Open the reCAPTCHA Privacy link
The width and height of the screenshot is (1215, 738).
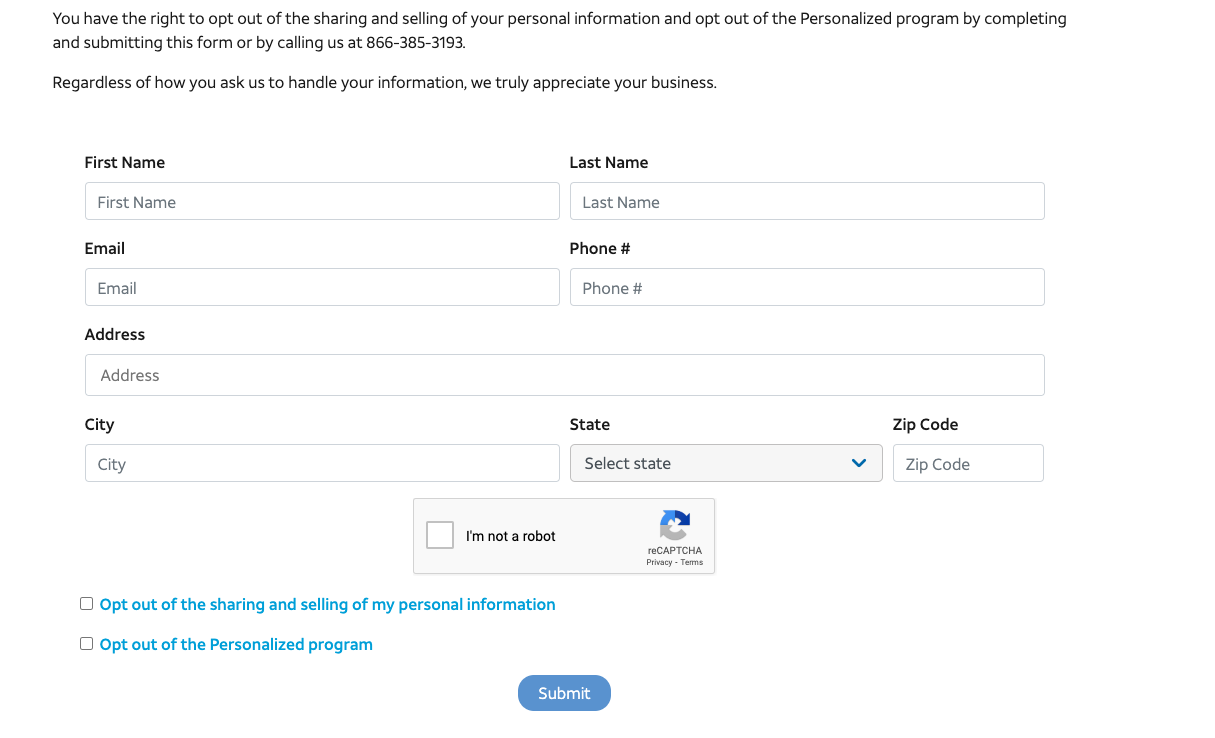click(x=658, y=562)
